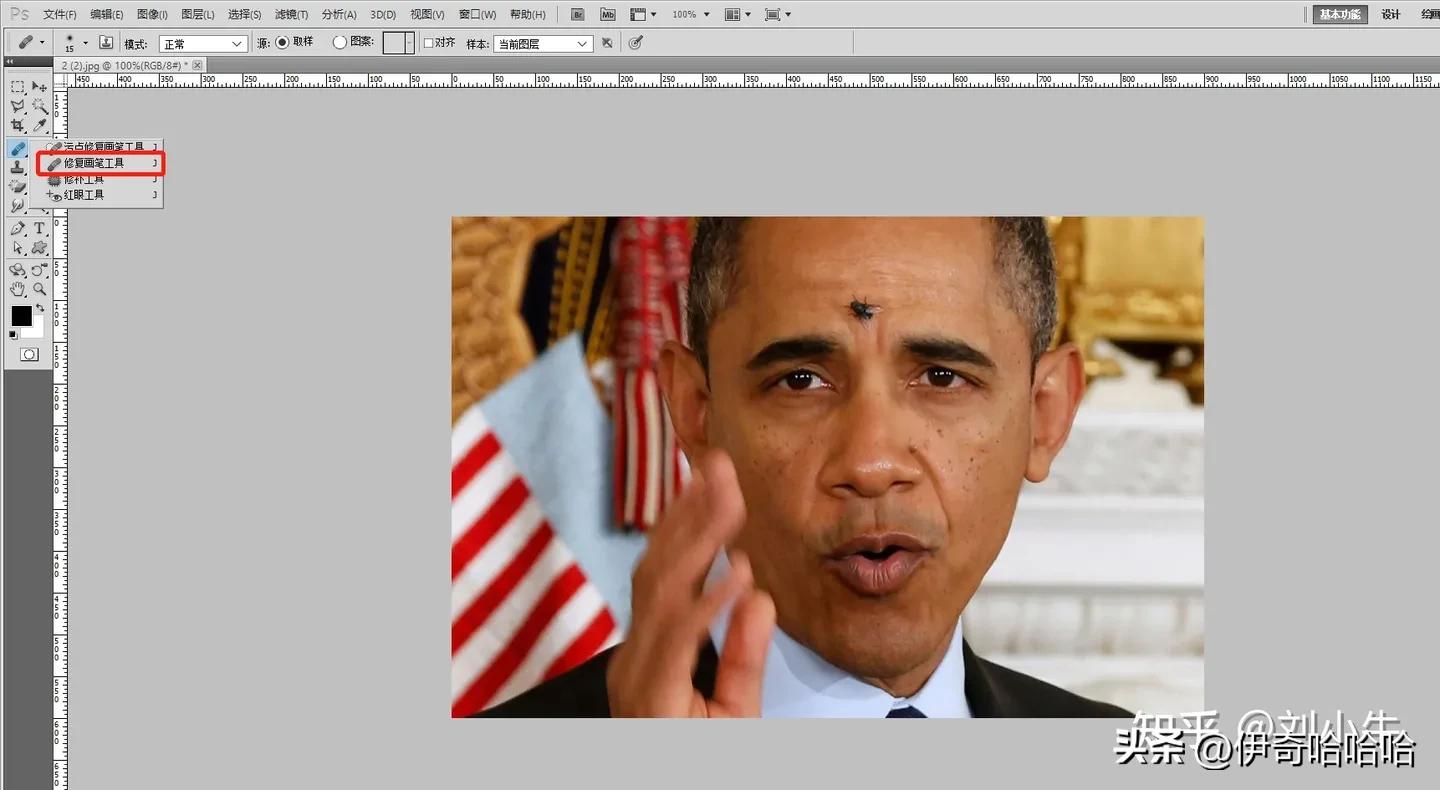Select the Zoom tool
1440x790 pixels.
coord(39,289)
